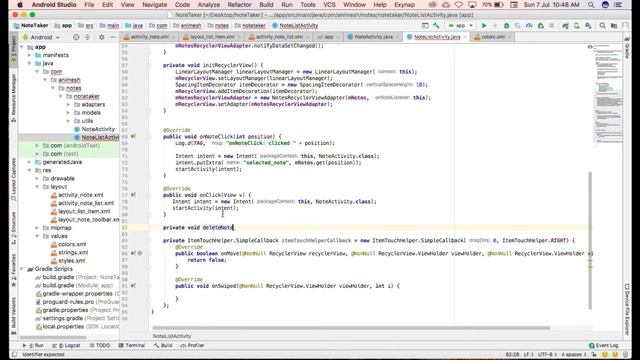640x360 pixels.
Task: Open the VCS menu
Action: 329,5
